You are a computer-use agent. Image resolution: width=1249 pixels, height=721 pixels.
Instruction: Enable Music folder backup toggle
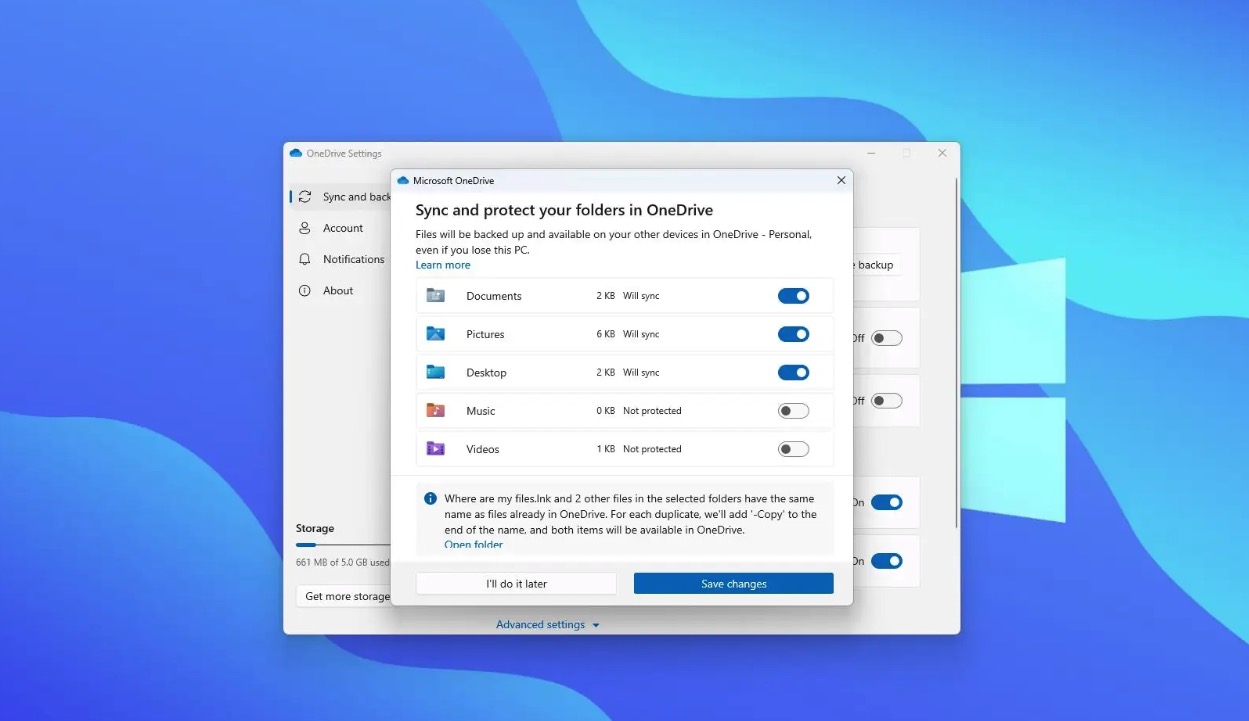pos(793,411)
